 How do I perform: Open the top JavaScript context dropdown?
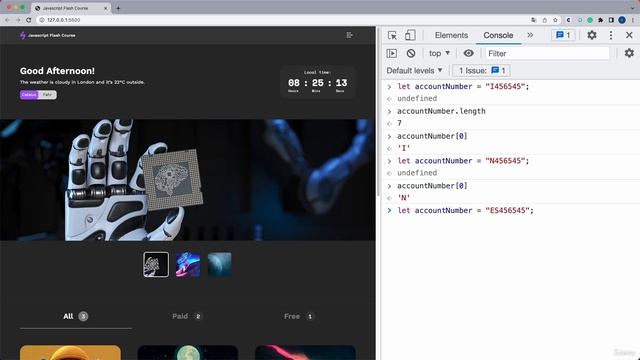(x=439, y=53)
